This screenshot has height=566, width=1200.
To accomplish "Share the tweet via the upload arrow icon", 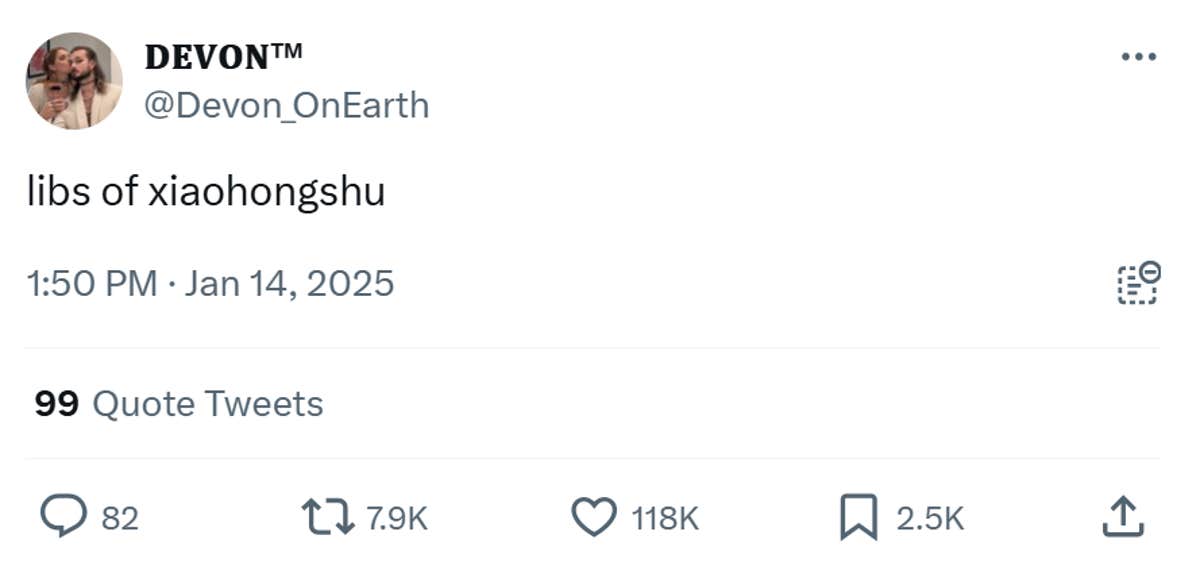I will coord(1121,516).
